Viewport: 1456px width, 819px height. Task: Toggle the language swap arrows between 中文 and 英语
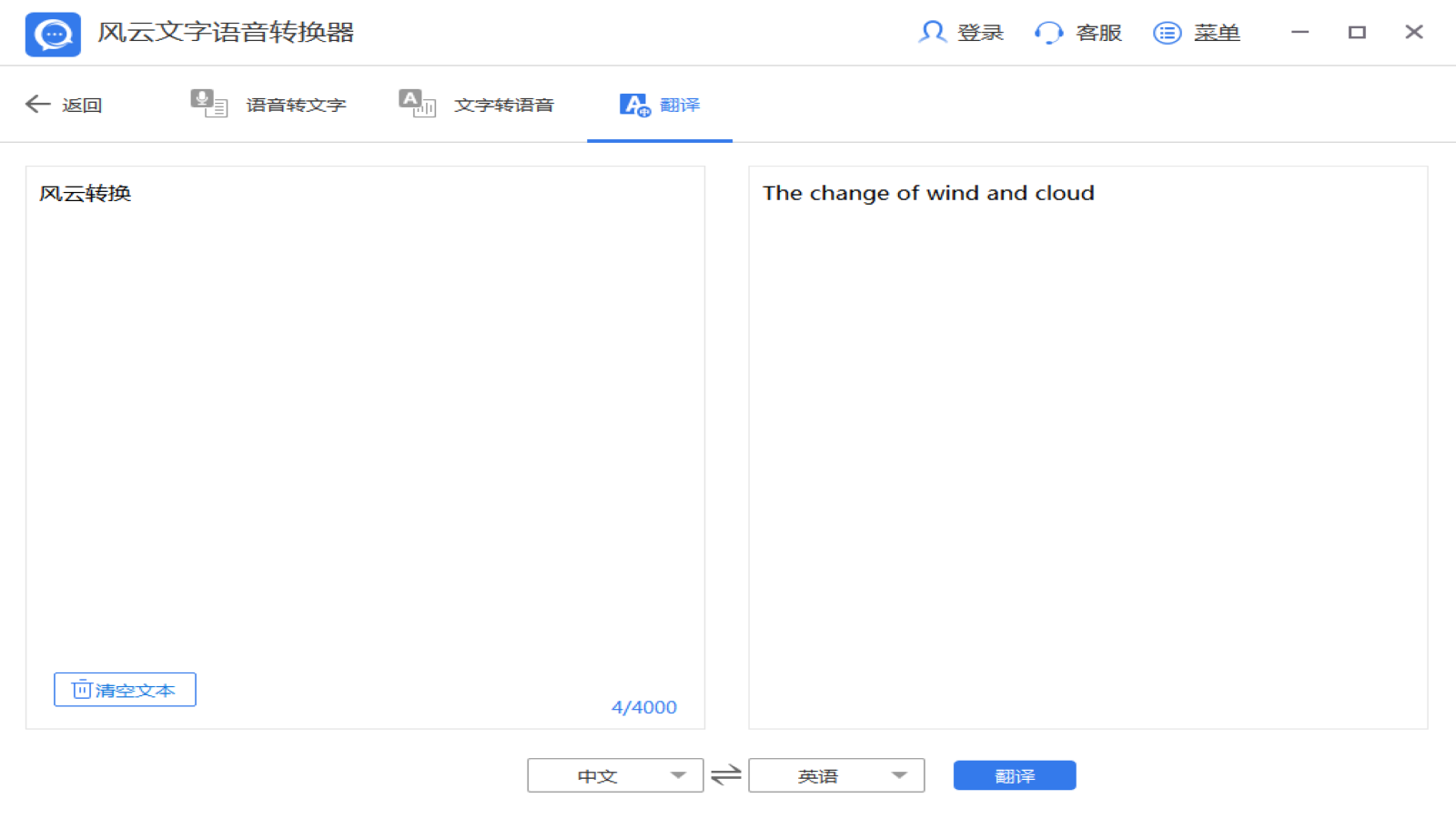tap(725, 774)
